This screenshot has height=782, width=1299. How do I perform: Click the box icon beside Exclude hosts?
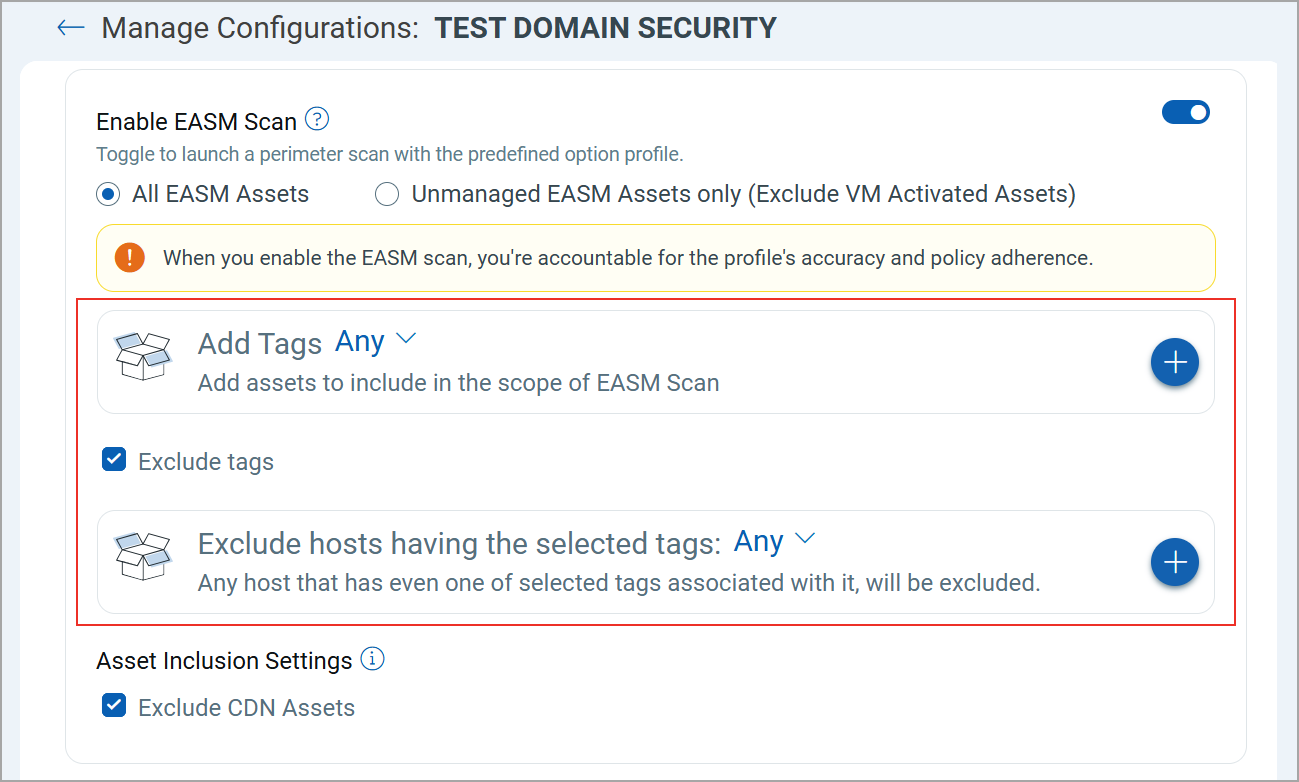click(142, 556)
